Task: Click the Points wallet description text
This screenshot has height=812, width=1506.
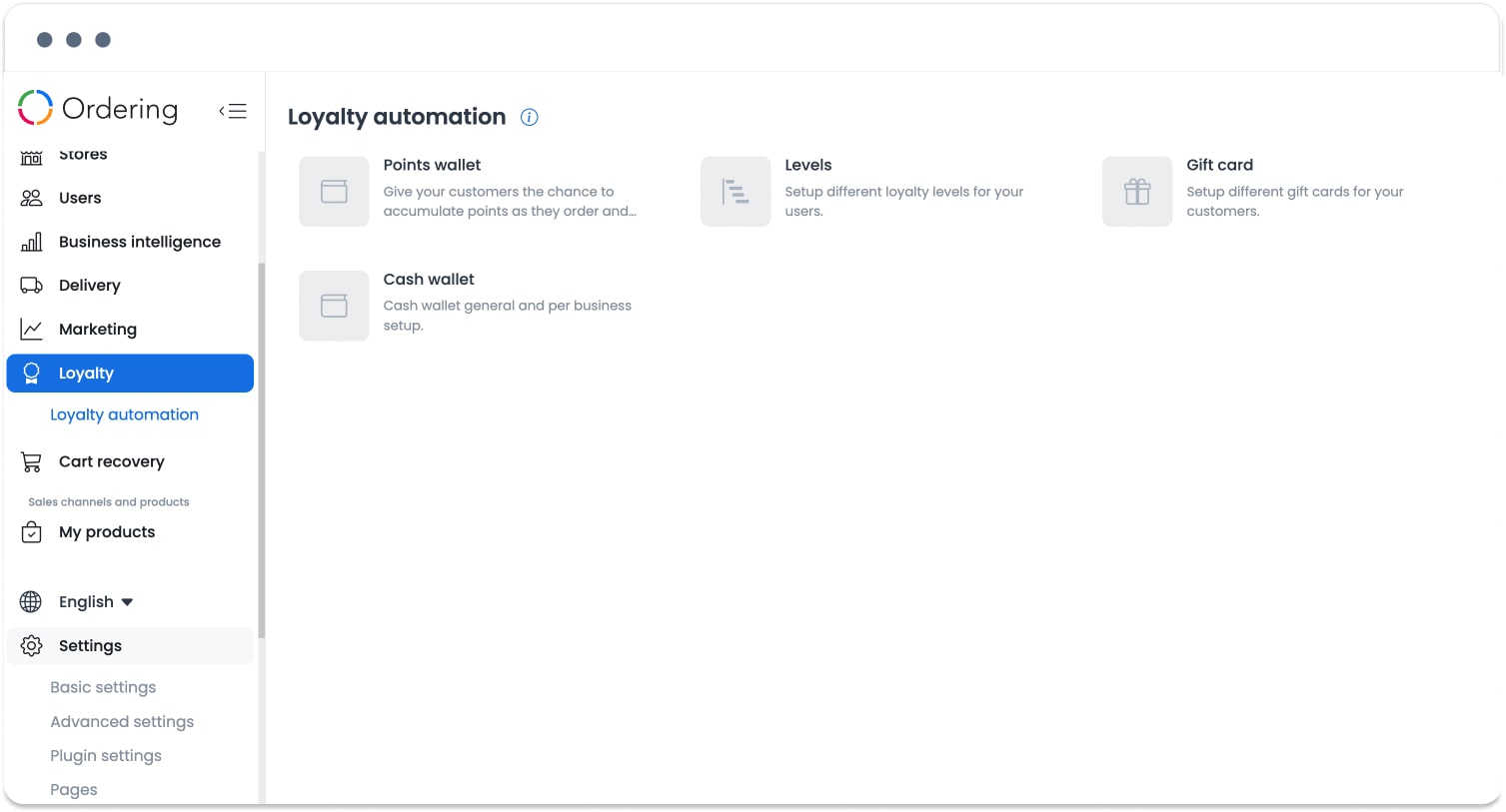Action: pos(510,201)
